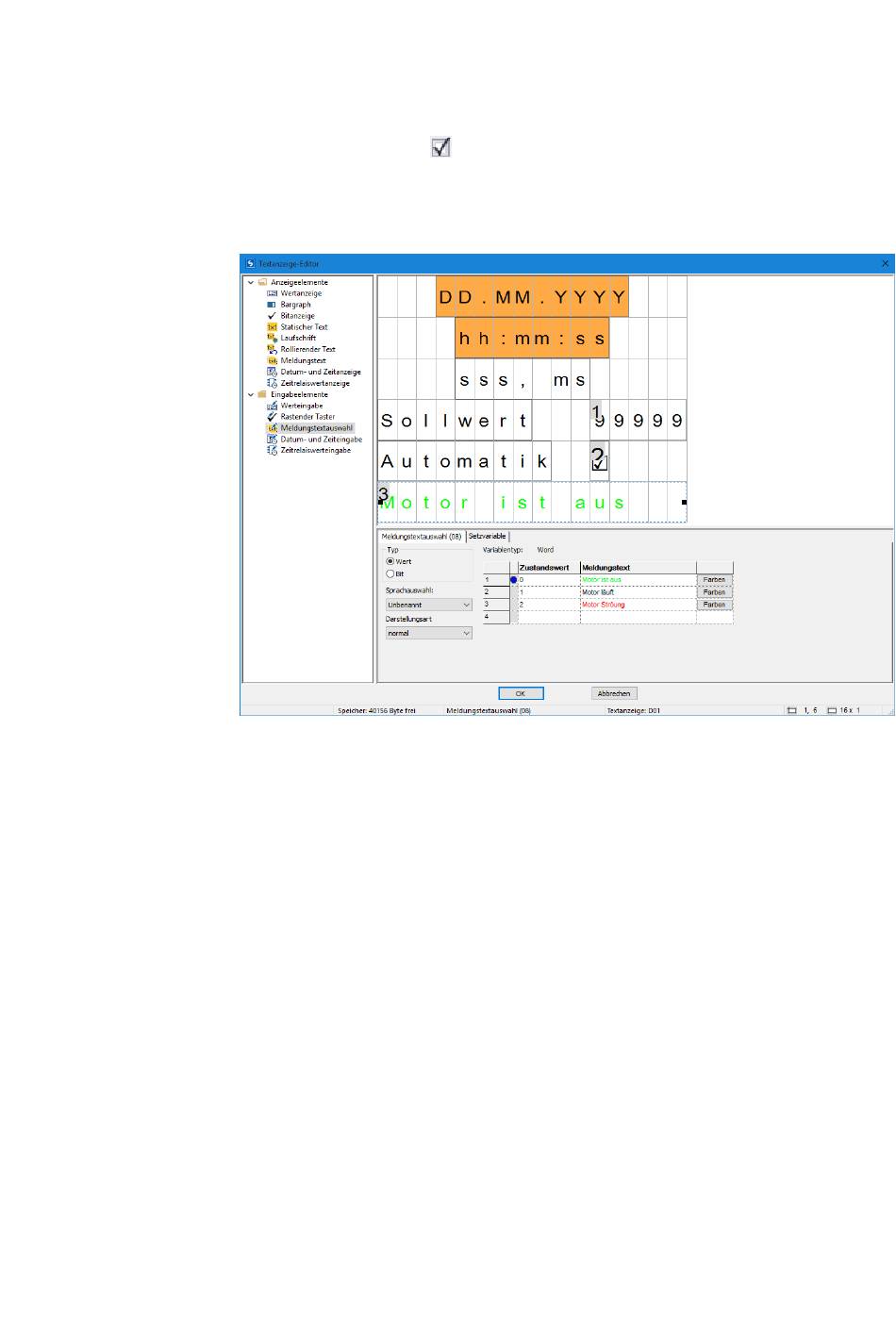Select the 'Motor Störung' message text cell
This screenshot has height=1328, width=896.
[638, 605]
